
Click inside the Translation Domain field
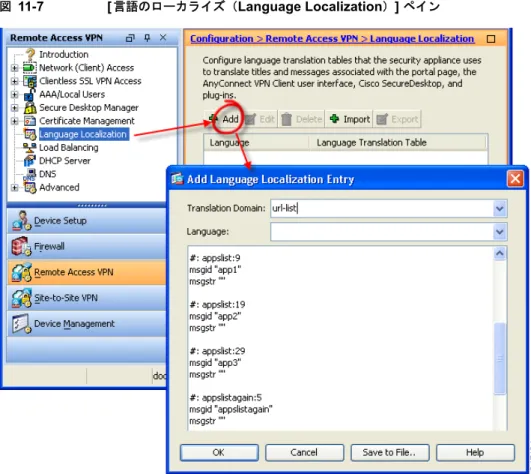pyautogui.click(x=382, y=208)
